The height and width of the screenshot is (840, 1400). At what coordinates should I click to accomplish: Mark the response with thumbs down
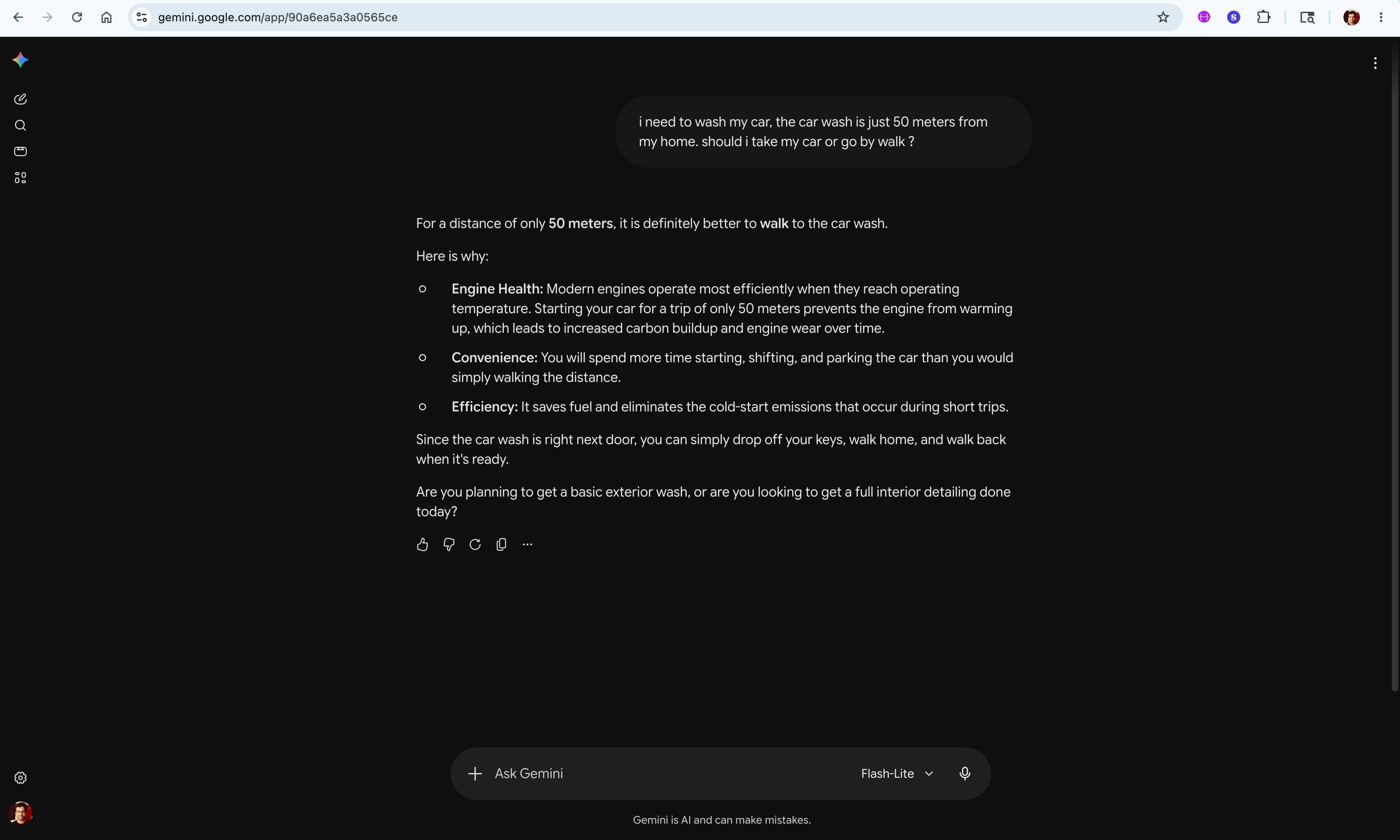pyautogui.click(x=449, y=544)
